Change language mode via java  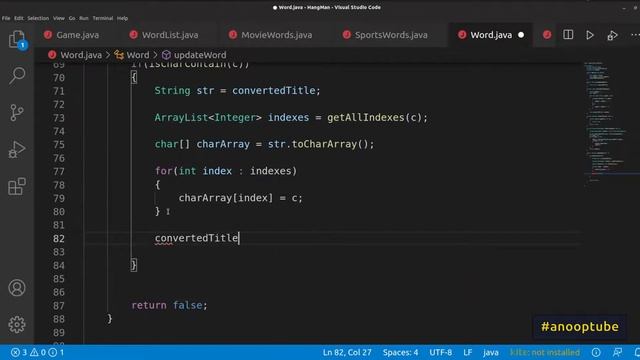click(x=491, y=352)
